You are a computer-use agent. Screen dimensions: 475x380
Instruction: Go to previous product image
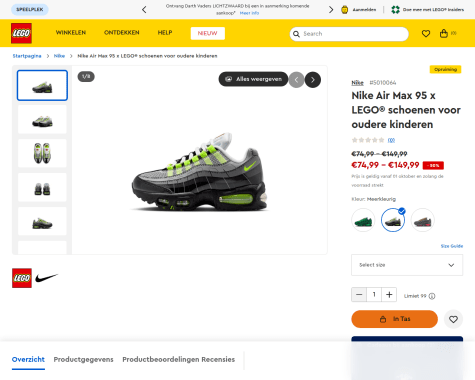point(296,80)
